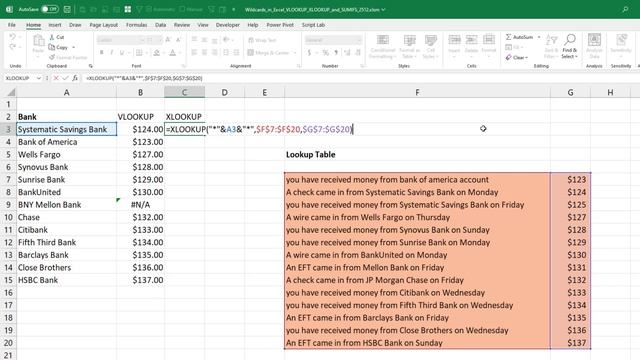Toggle Italic formatting
Image resolution: width=640 pixels, height=360 pixels.
(111, 53)
